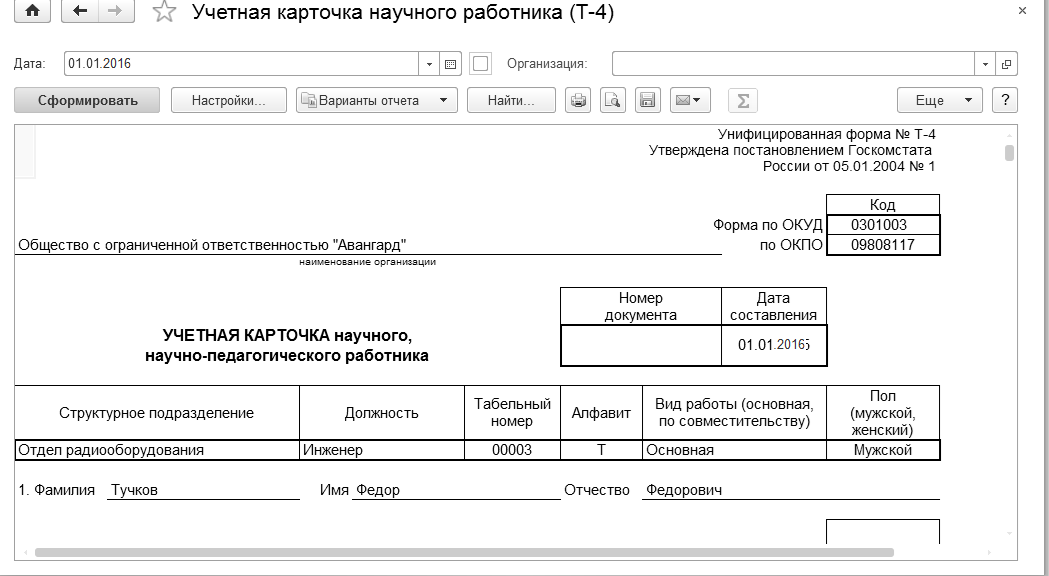Print the report

(x=578, y=100)
